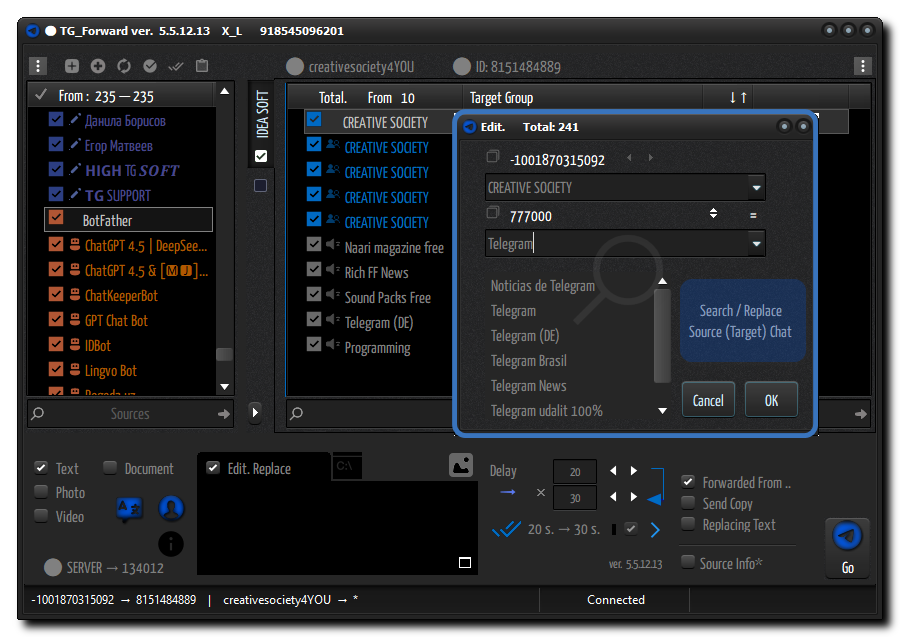Click the add square plus icon in toolbar
This screenshot has width=900, height=637.
coord(72,66)
